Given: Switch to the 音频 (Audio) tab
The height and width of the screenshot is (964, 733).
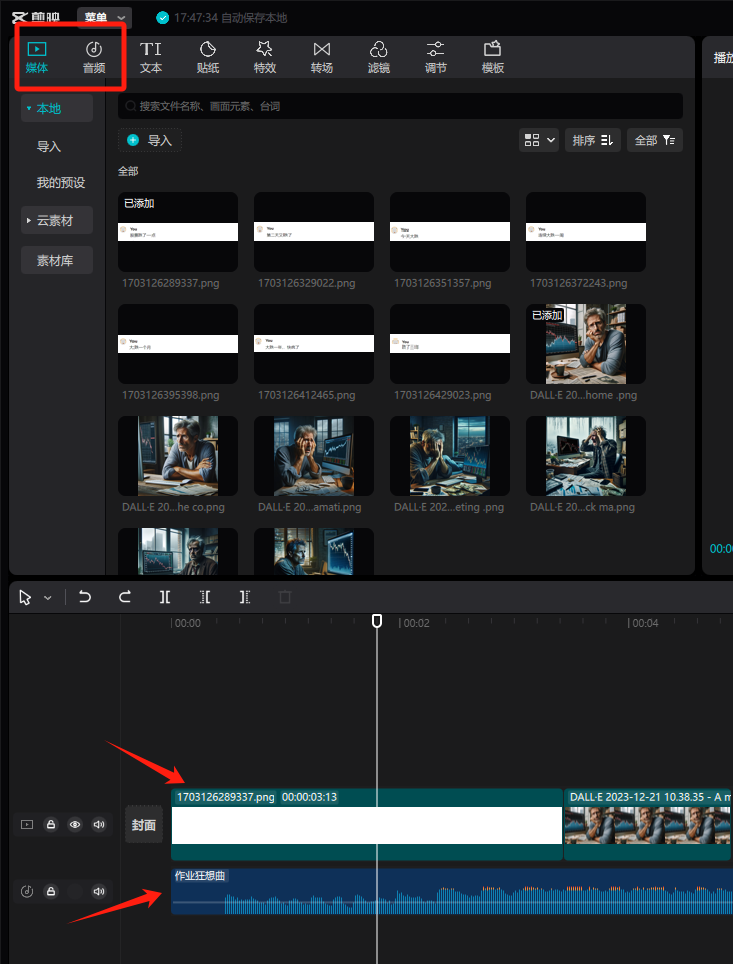Looking at the screenshot, I should click(94, 58).
